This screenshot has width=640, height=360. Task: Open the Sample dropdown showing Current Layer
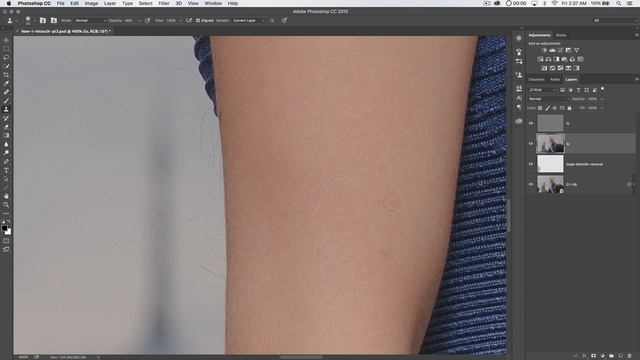249,20
